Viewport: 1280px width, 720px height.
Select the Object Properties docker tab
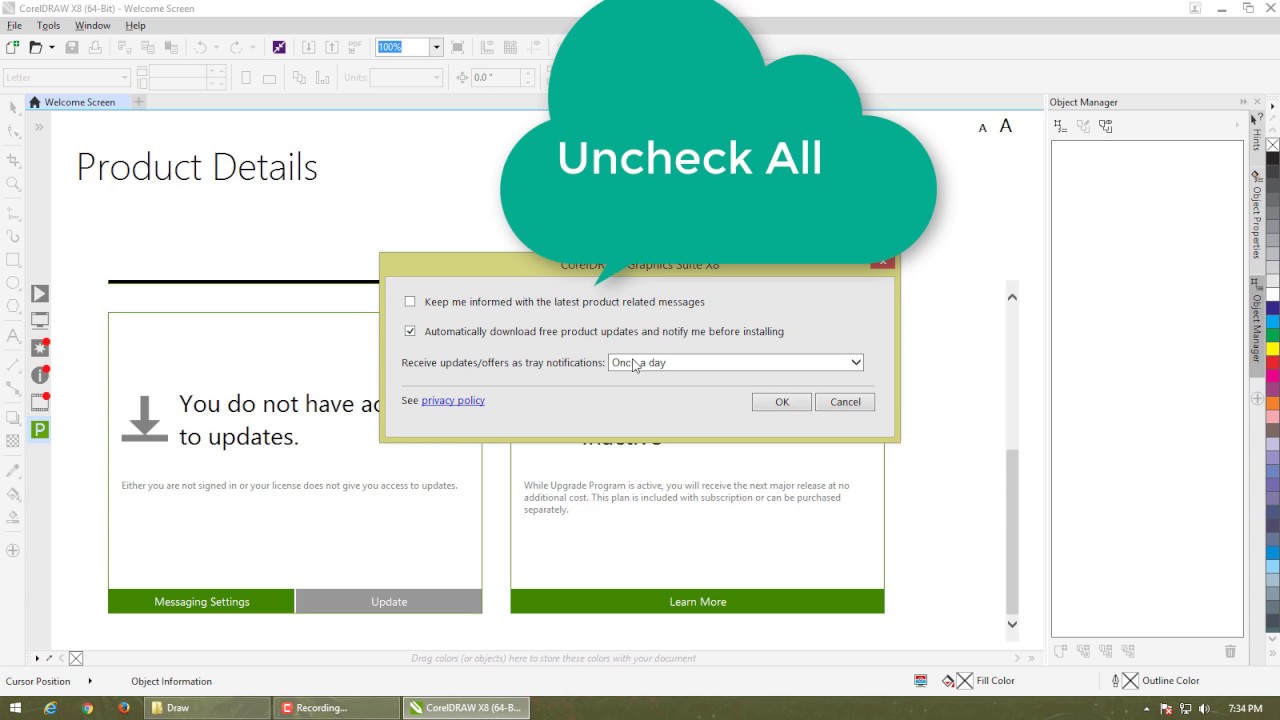(1257, 215)
